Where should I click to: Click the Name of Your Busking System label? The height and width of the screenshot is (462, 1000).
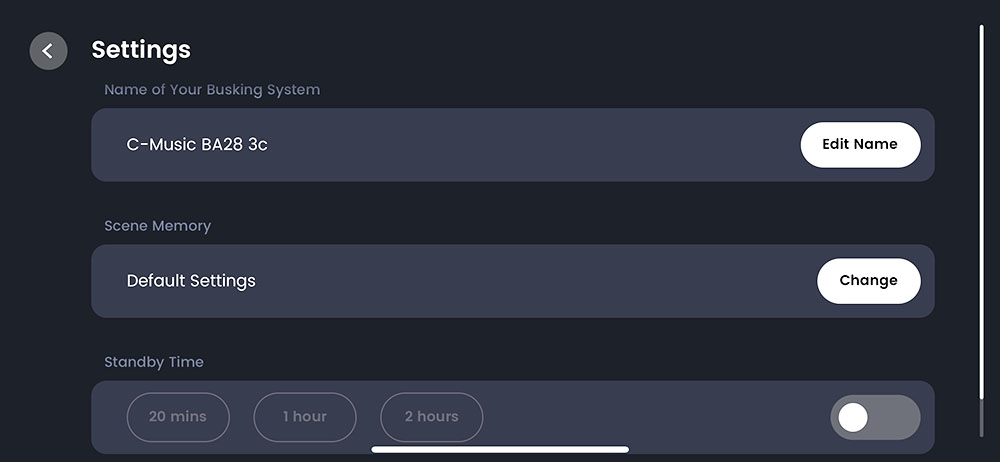coord(212,90)
